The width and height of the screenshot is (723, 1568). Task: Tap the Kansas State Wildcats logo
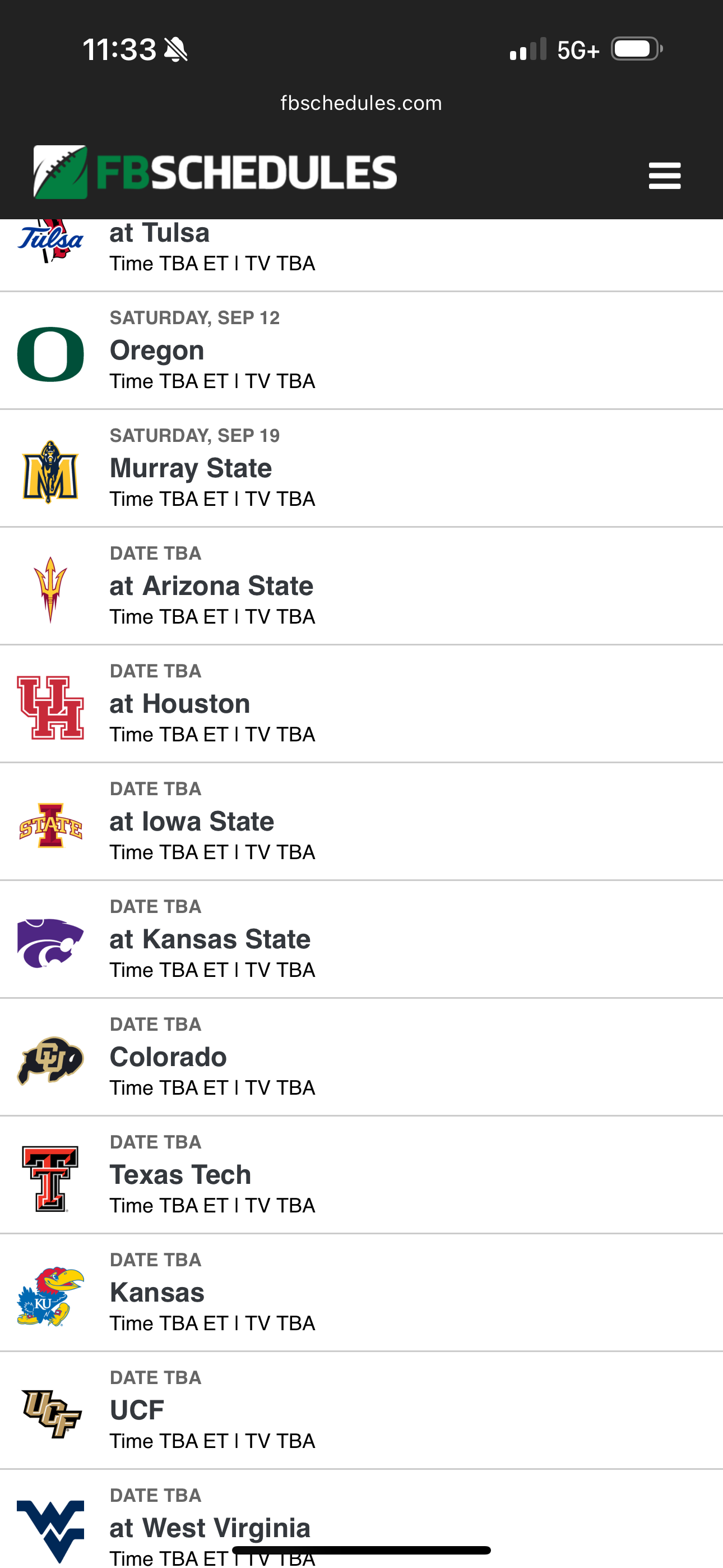[50, 943]
